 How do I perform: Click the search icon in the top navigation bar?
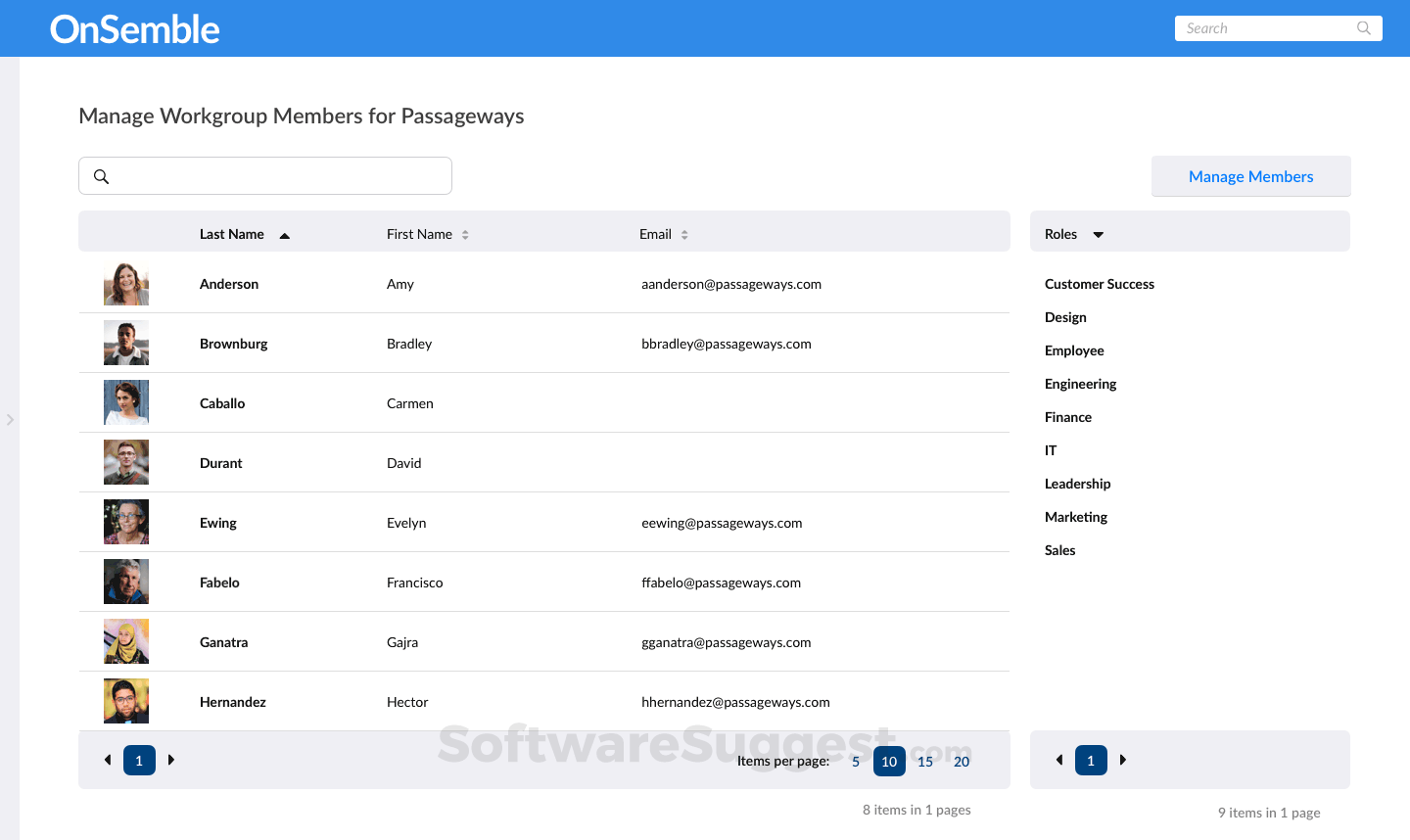tap(1363, 27)
